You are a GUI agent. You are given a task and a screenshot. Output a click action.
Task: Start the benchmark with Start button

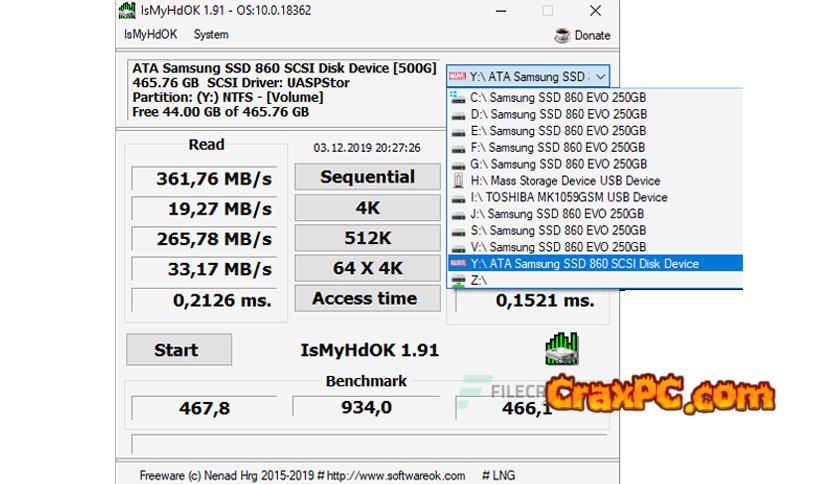coord(179,350)
